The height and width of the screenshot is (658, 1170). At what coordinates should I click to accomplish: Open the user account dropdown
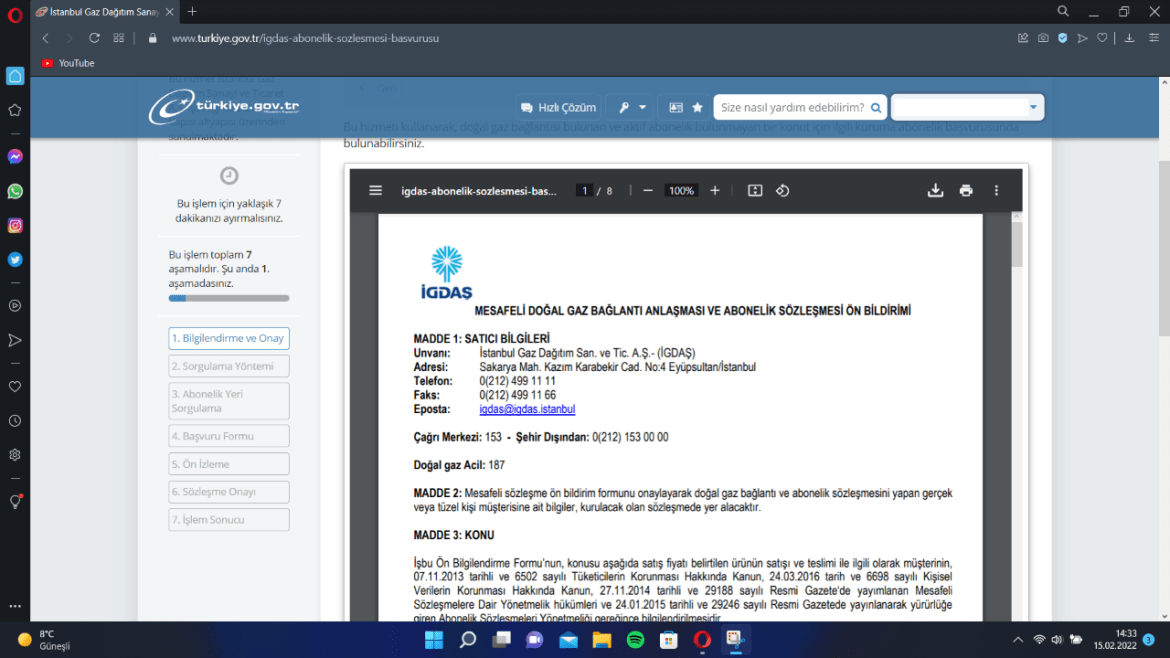(x=967, y=107)
